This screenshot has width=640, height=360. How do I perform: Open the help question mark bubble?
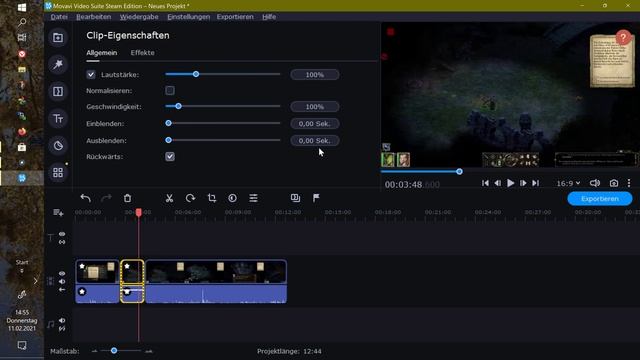(x=623, y=38)
